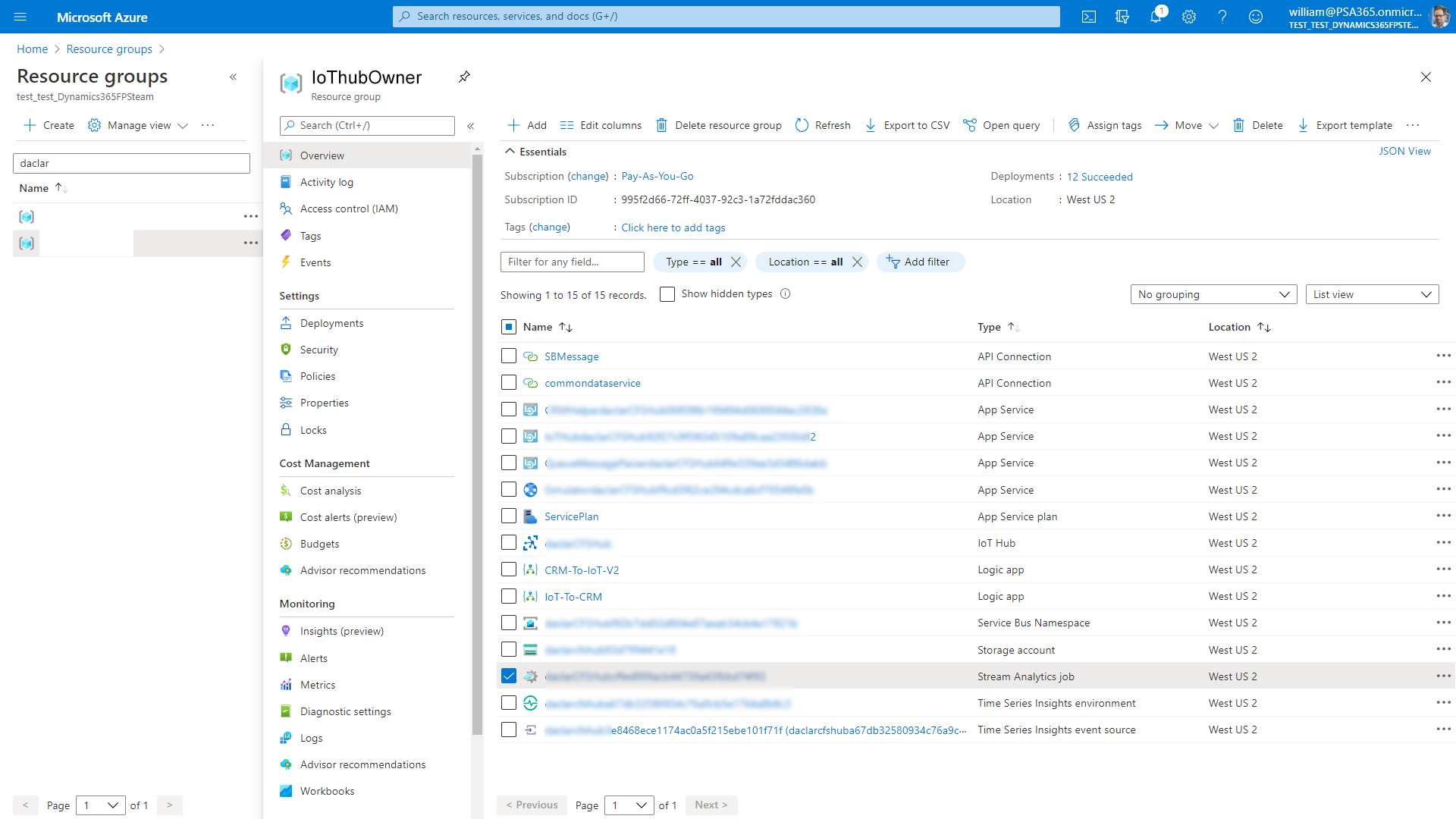Click the Time Series Insights environment icon

pos(530,703)
